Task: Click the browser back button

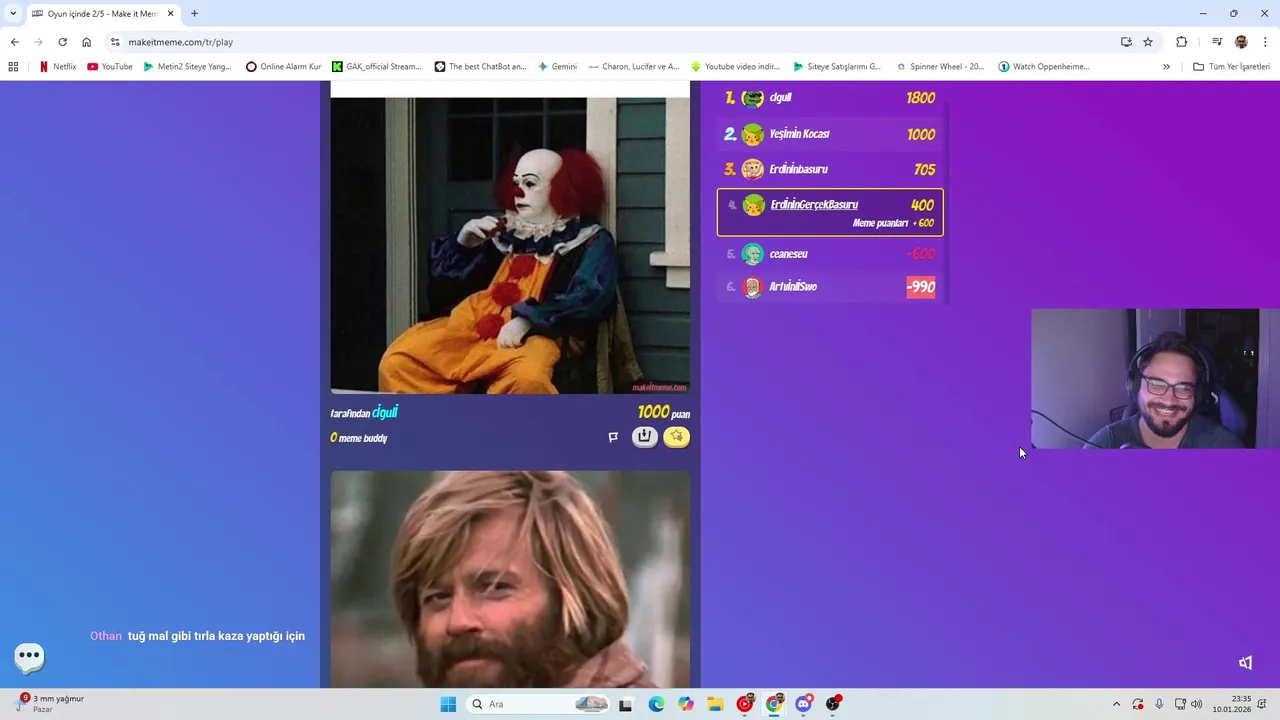Action: click(14, 42)
